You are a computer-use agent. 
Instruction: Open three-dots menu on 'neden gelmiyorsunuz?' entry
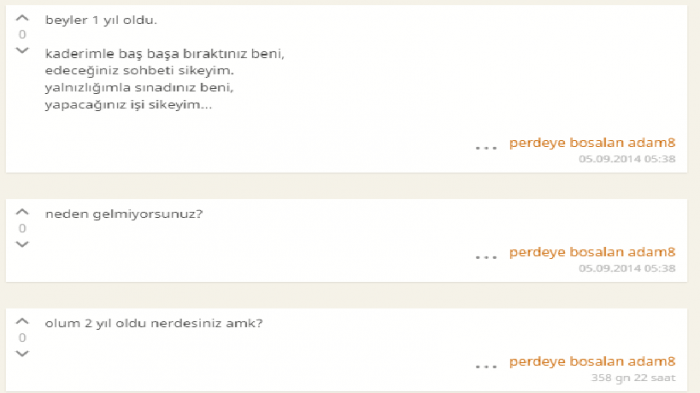486,257
